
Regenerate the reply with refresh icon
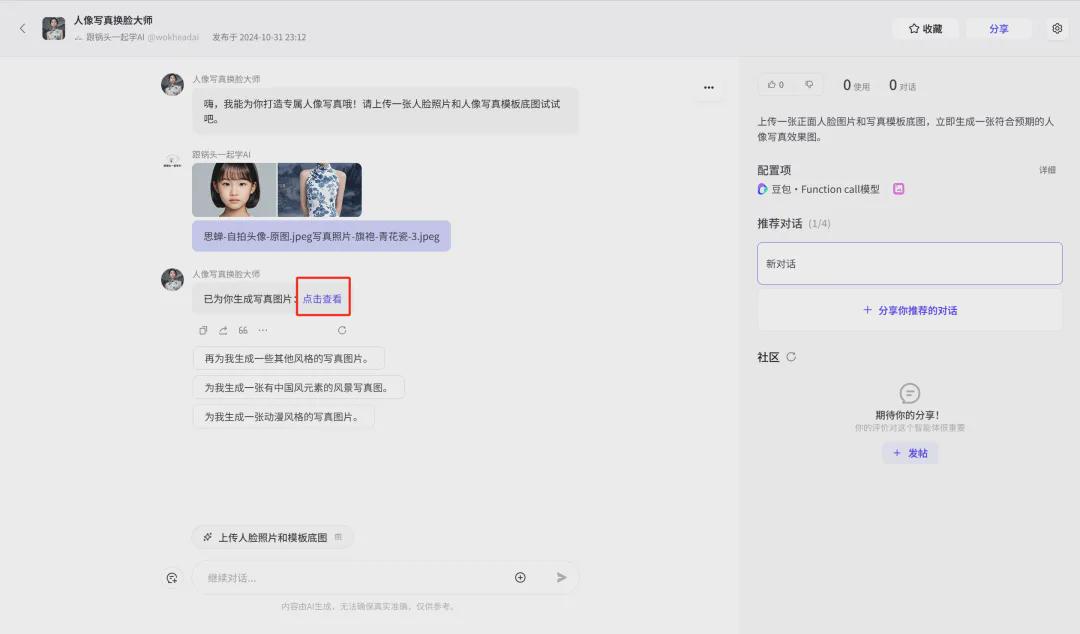tap(342, 330)
